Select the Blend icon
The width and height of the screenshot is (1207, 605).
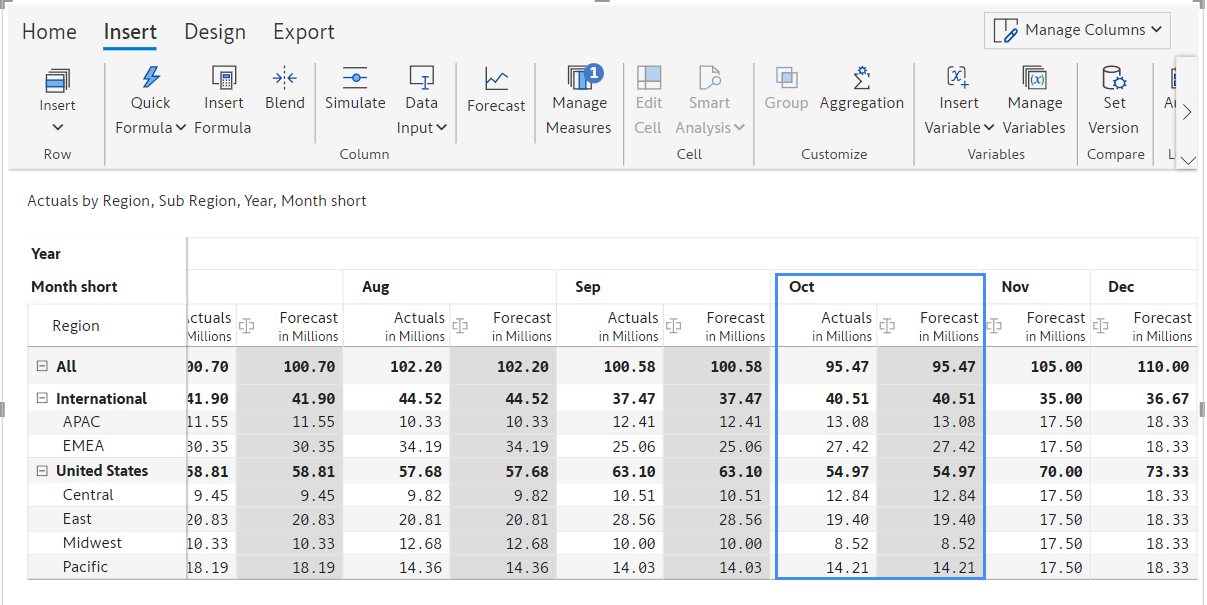point(285,77)
